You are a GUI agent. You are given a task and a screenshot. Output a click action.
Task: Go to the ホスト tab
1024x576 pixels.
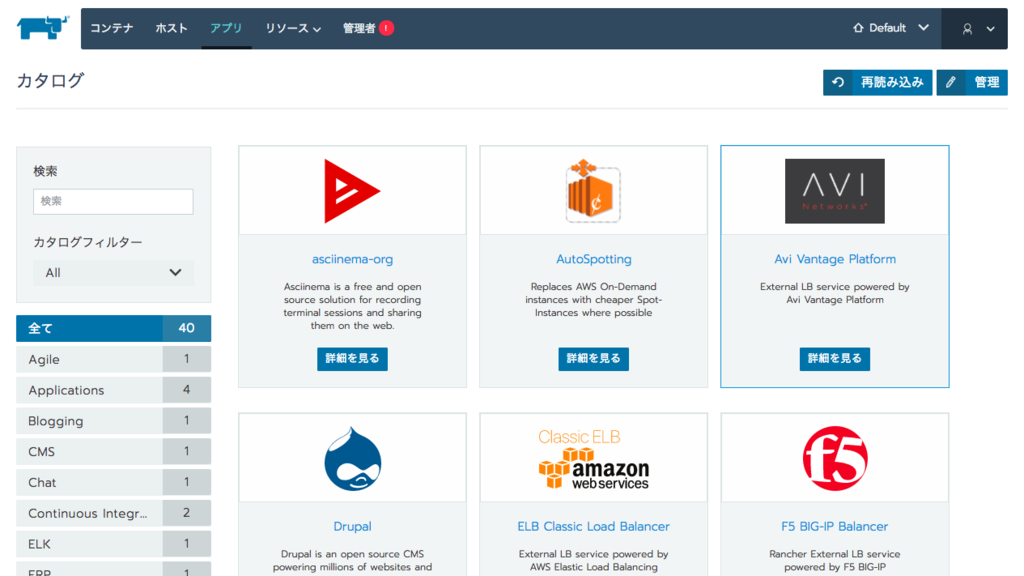point(171,28)
